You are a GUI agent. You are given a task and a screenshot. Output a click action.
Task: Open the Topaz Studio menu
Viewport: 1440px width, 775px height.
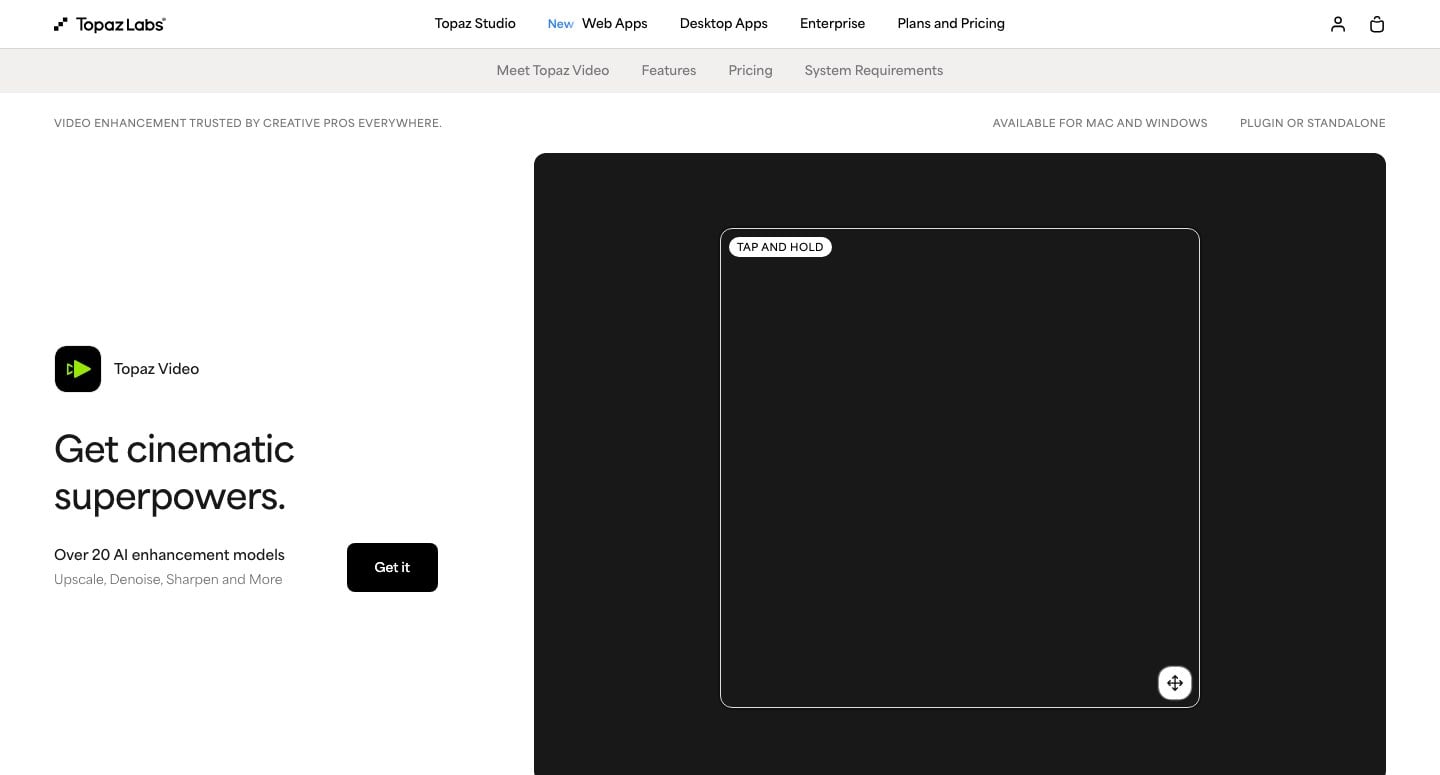tap(475, 23)
